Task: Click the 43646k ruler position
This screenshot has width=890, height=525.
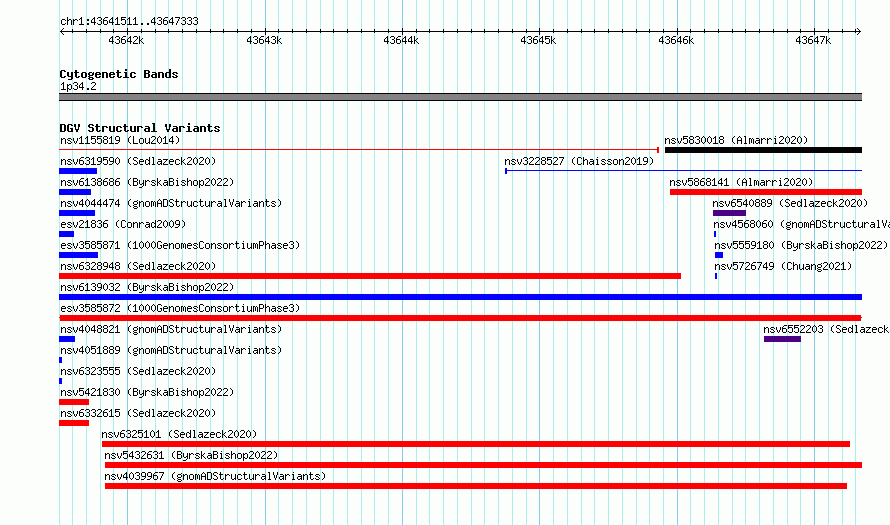Action: point(676,40)
